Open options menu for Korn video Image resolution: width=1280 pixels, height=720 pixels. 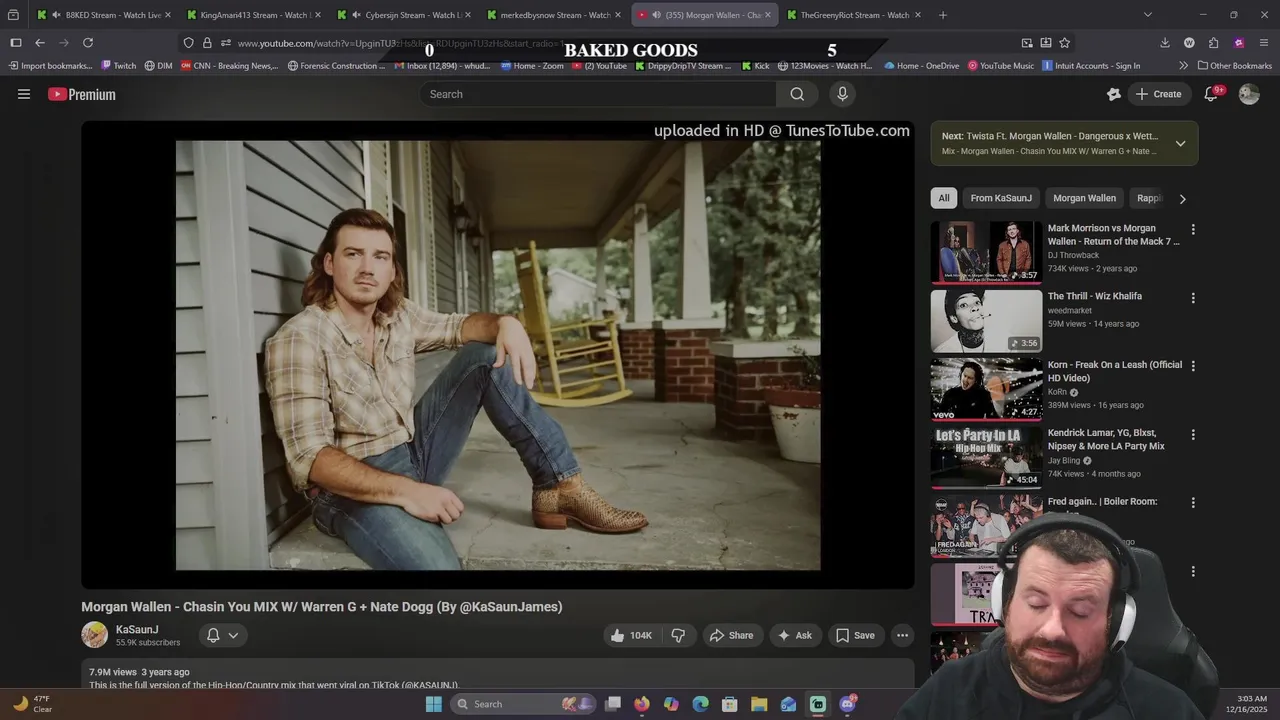tap(1192, 366)
